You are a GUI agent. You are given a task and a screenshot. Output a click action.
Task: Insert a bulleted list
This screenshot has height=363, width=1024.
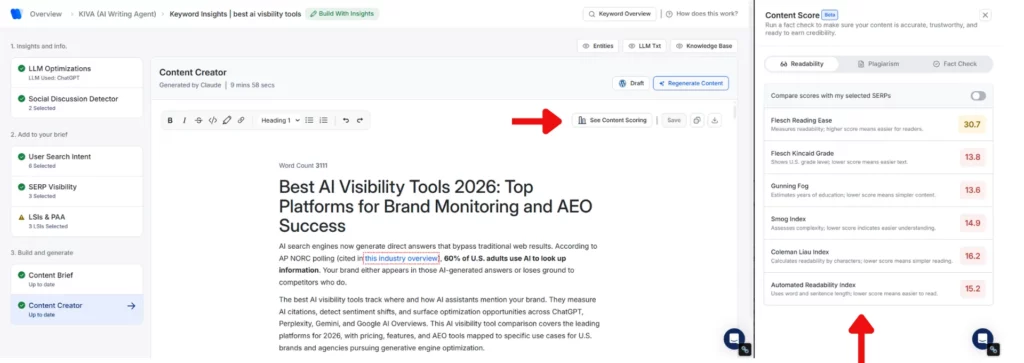point(310,120)
